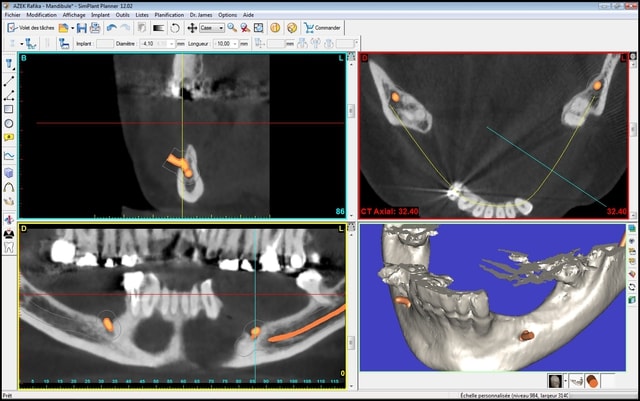Open the Planification menu
This screenshot has width=640, height=401.
169,16
